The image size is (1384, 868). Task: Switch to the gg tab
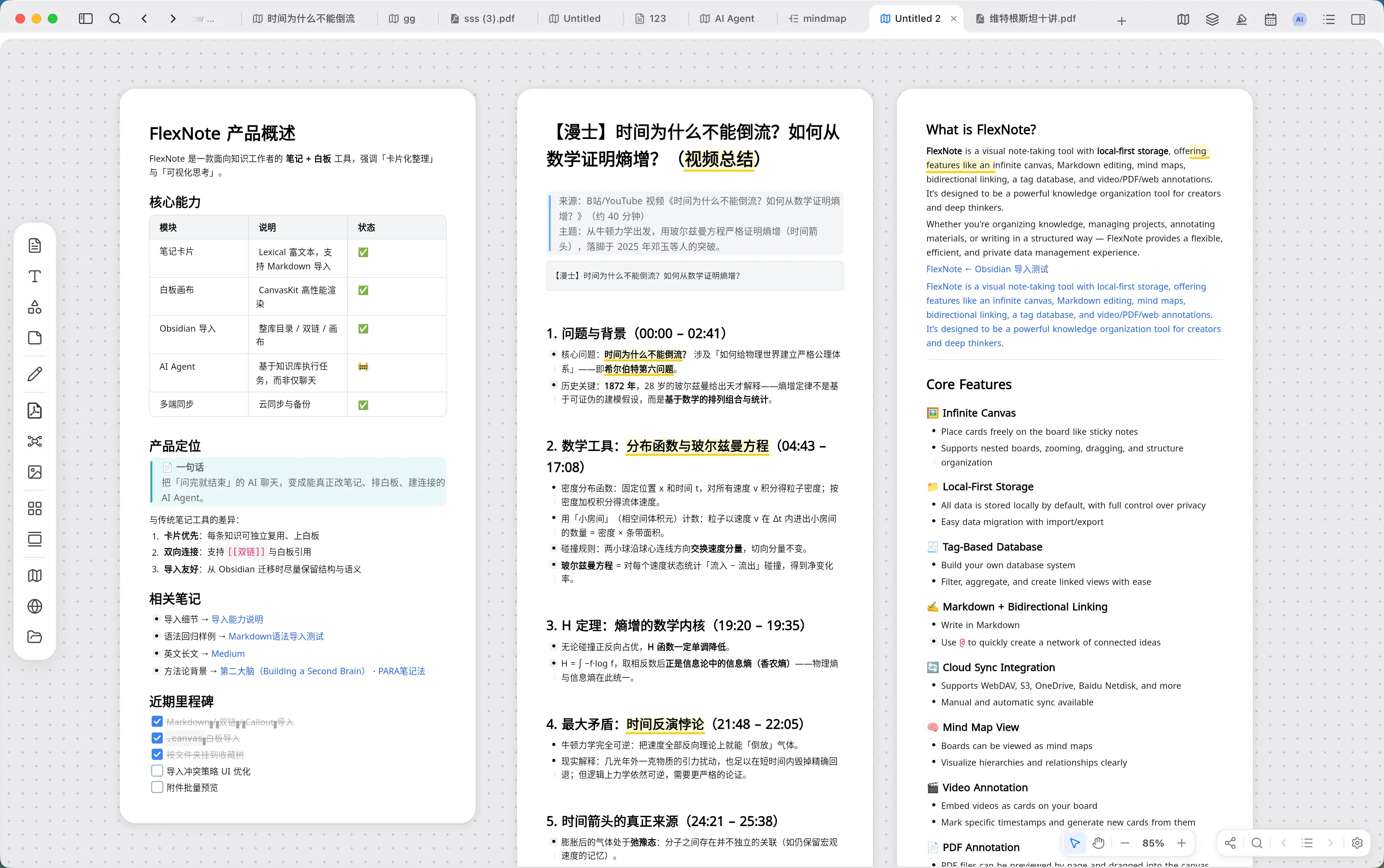point(402,19)
